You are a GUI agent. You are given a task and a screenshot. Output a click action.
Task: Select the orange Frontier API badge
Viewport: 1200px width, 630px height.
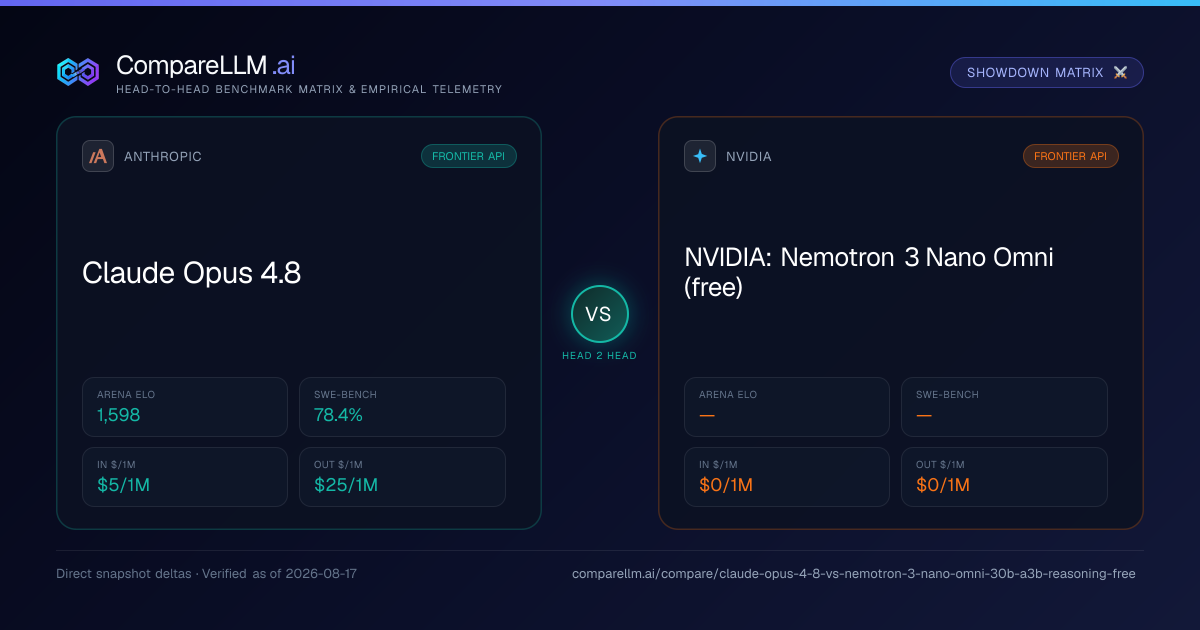pos(1071,156)
